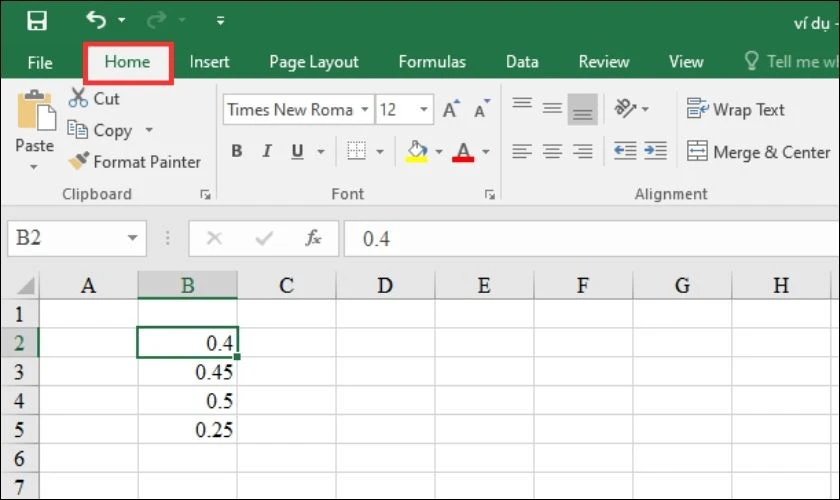Click the Align Left icon
The height and width of the screenshot is (500, 840).
(x=522, y=152)
